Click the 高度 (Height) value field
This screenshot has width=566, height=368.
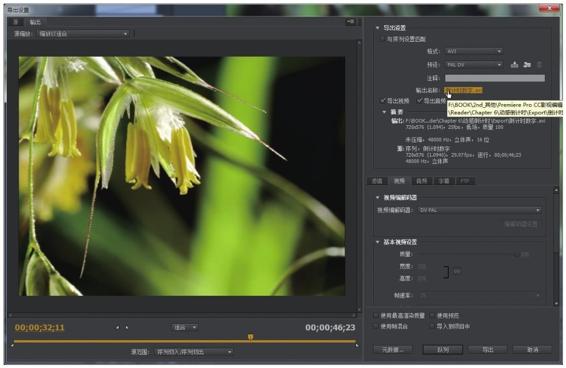pos(422,278)
